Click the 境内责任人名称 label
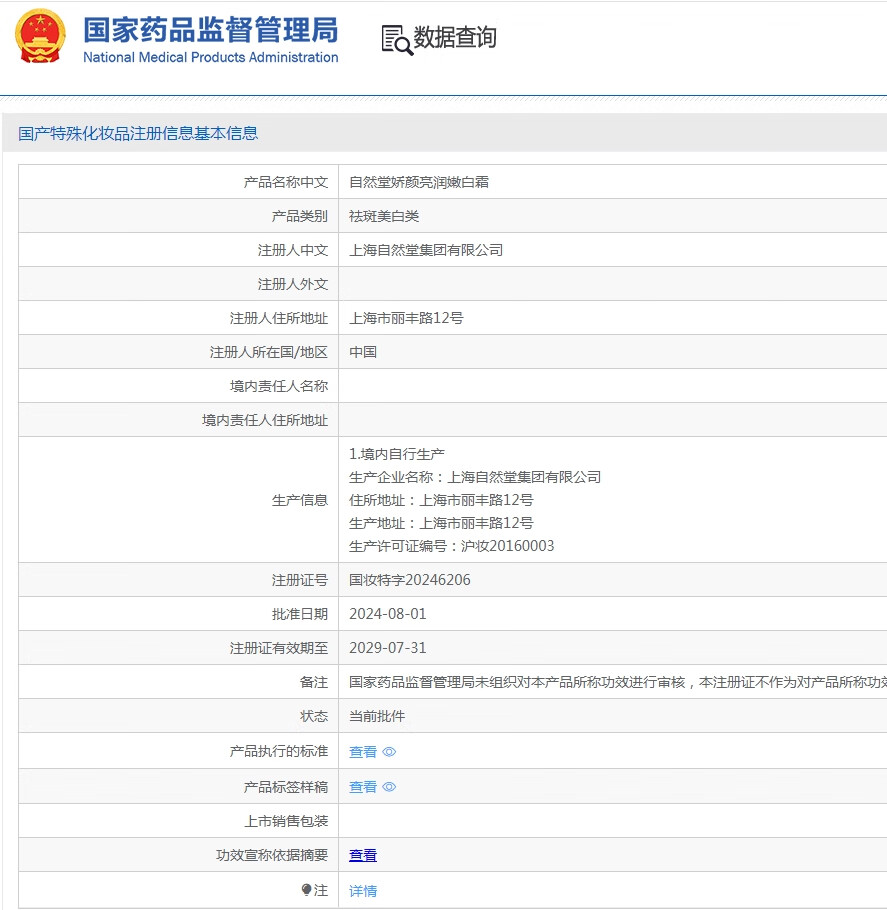Image resolution: width=887 pixels, height=910 pixels. (279, 386)
